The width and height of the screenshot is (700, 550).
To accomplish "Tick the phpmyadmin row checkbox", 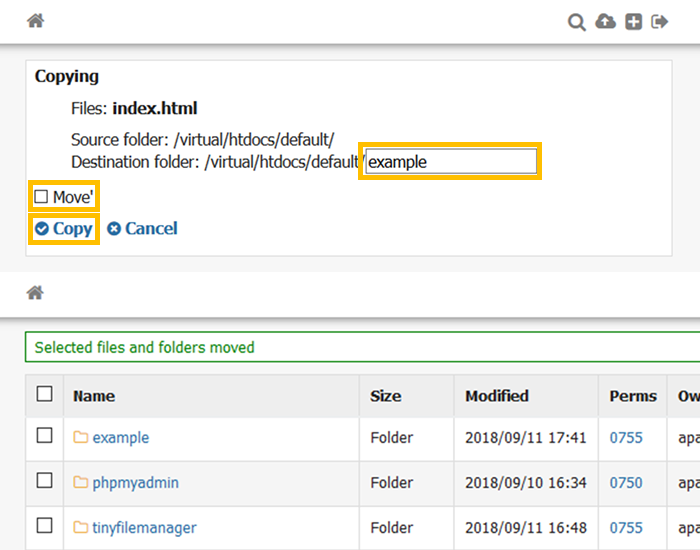I will (x=44, y=481).
